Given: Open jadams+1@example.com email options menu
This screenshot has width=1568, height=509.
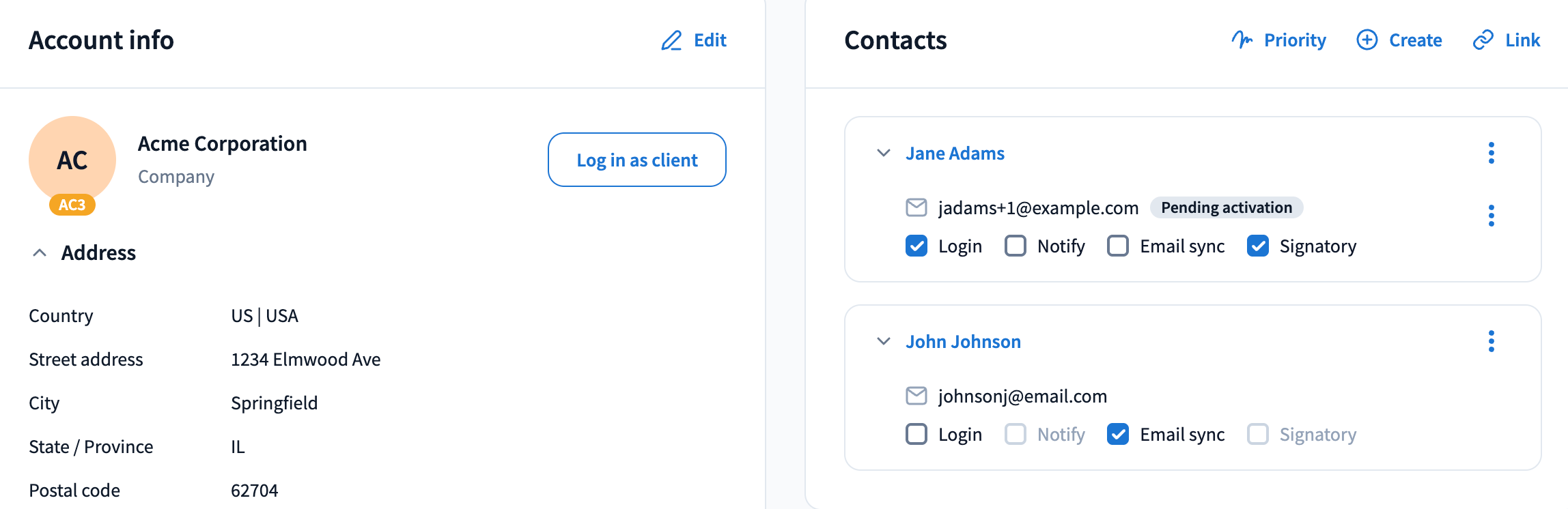Looking at the screenshot, I should pos(1491,216).
